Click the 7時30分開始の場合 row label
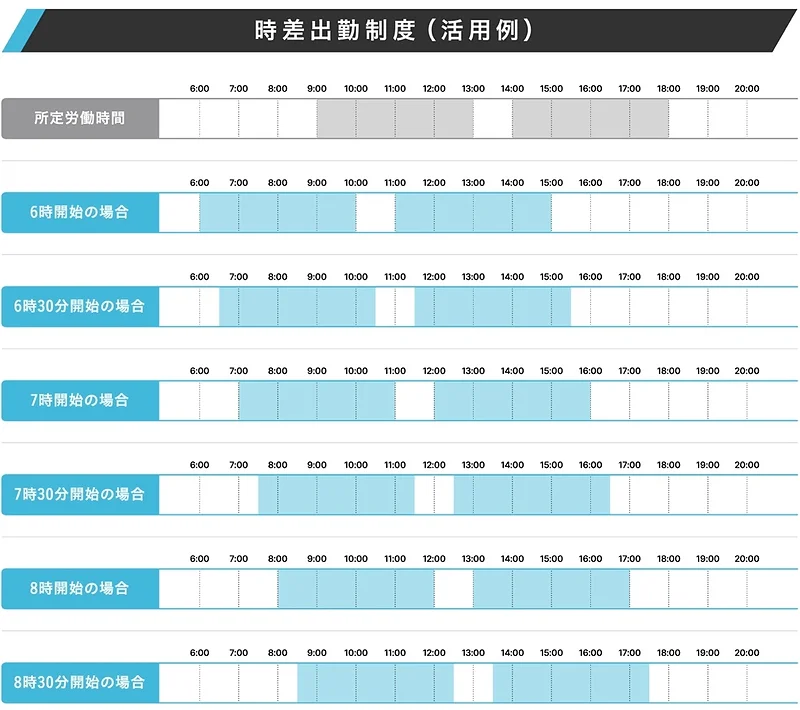 pyautogui.click(x=80, y=494)
